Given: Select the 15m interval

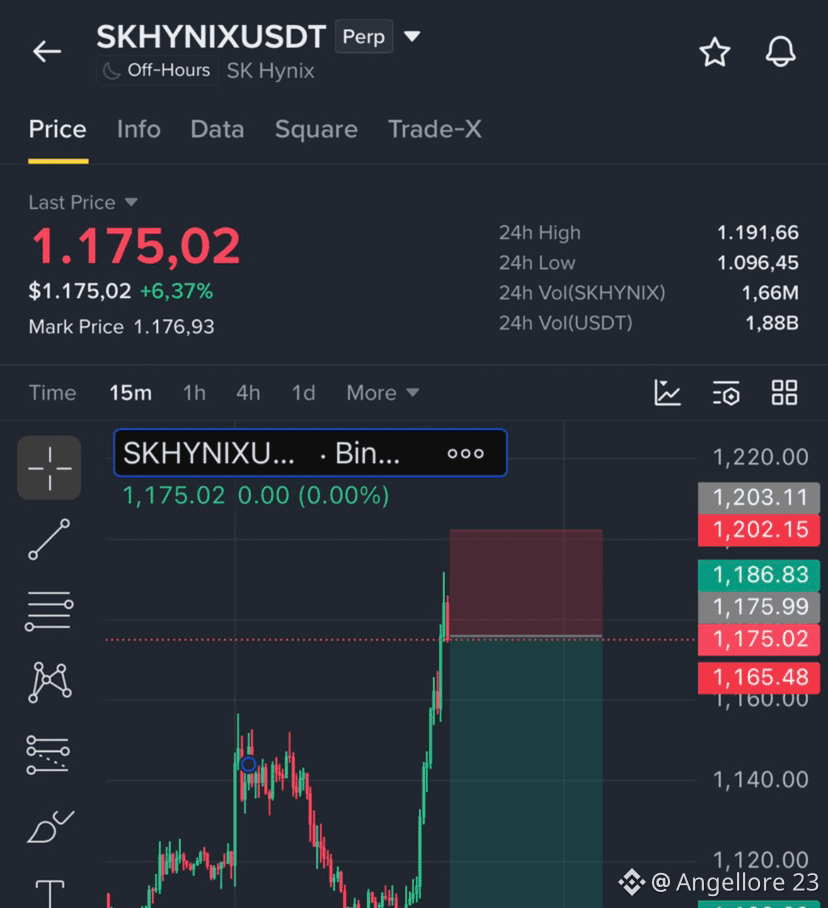Looking at the screenshot, I should click(131, 393).
